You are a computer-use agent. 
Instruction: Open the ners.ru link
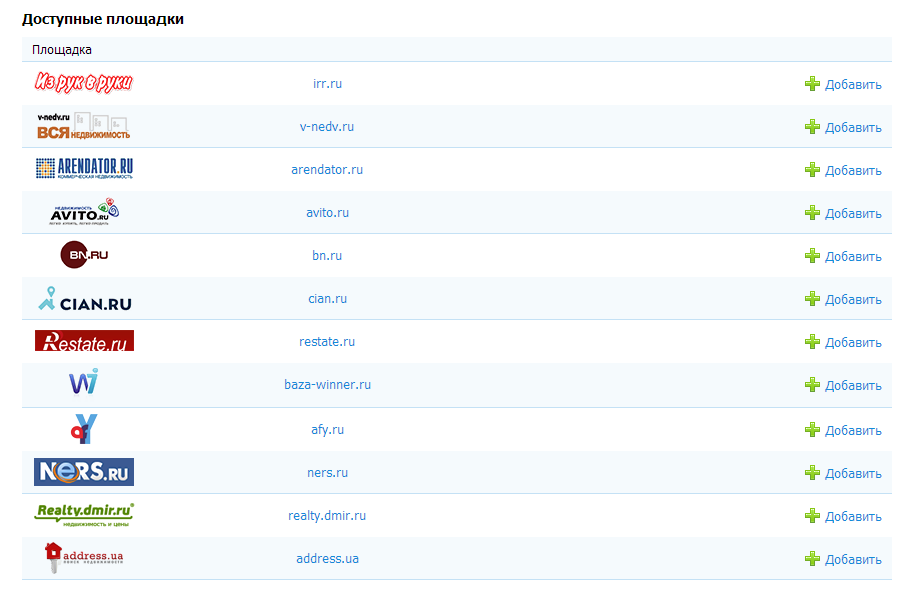[327, 473]
